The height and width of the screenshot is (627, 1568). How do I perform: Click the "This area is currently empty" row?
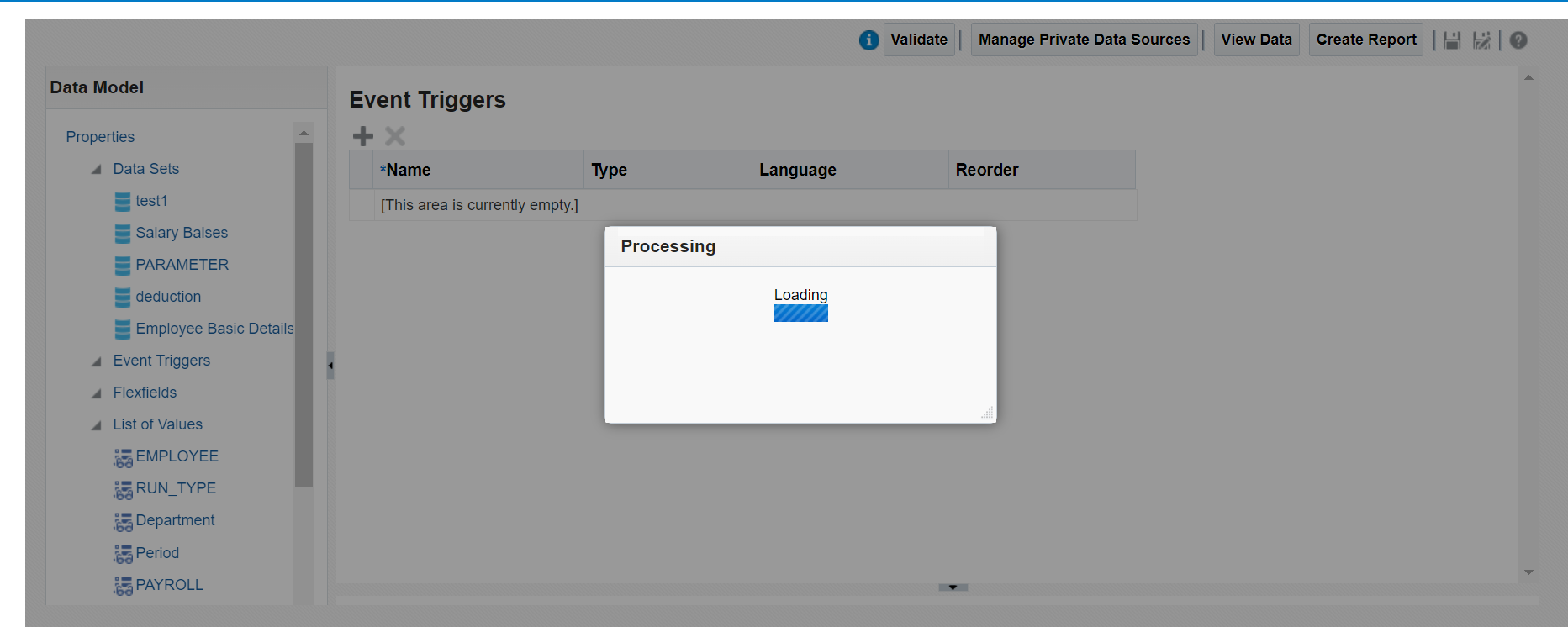tap(743, 205)
